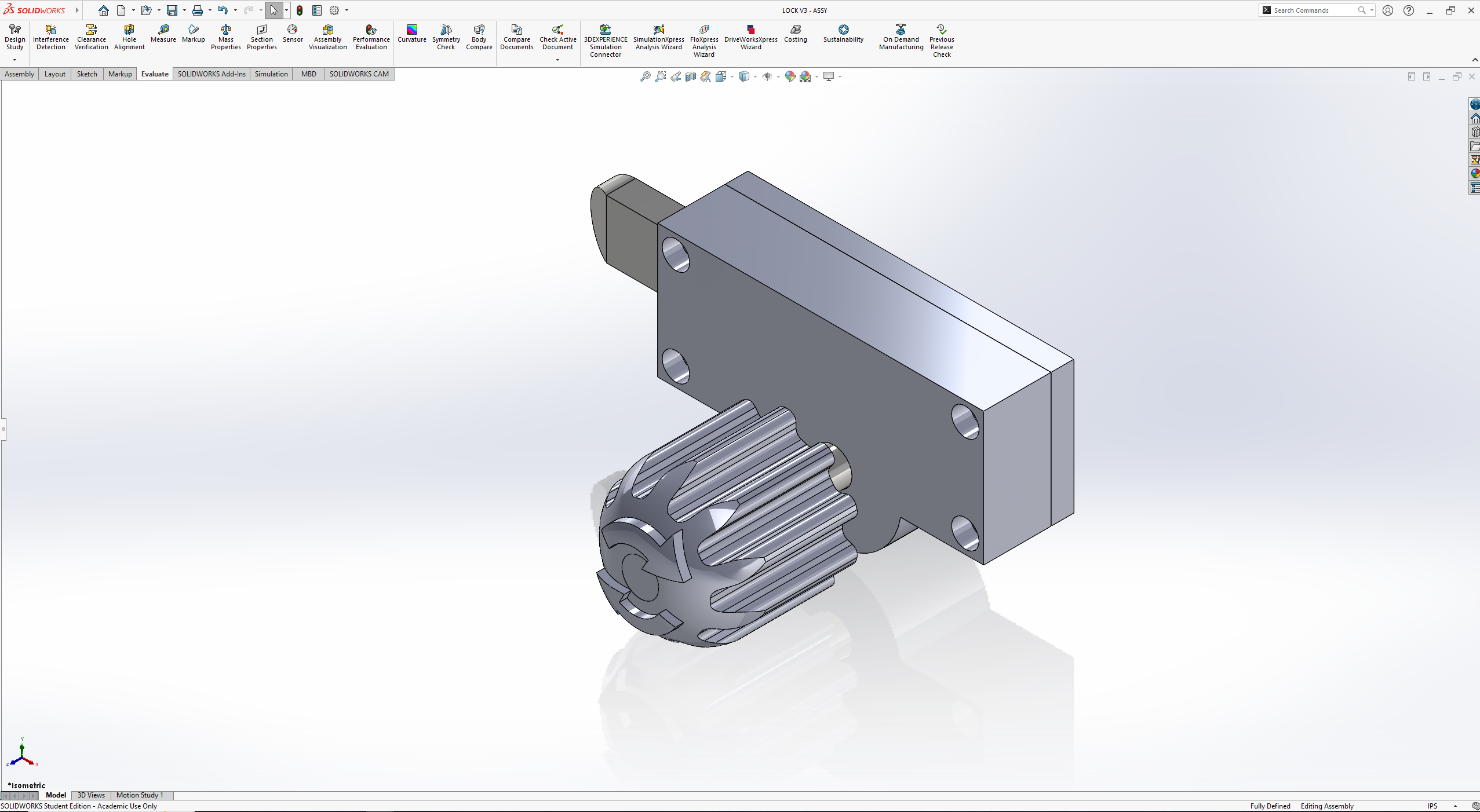Screen dimensions: 1480x812
Task: Open the Display Style dropdown arrow
Action: coord(755,76)
